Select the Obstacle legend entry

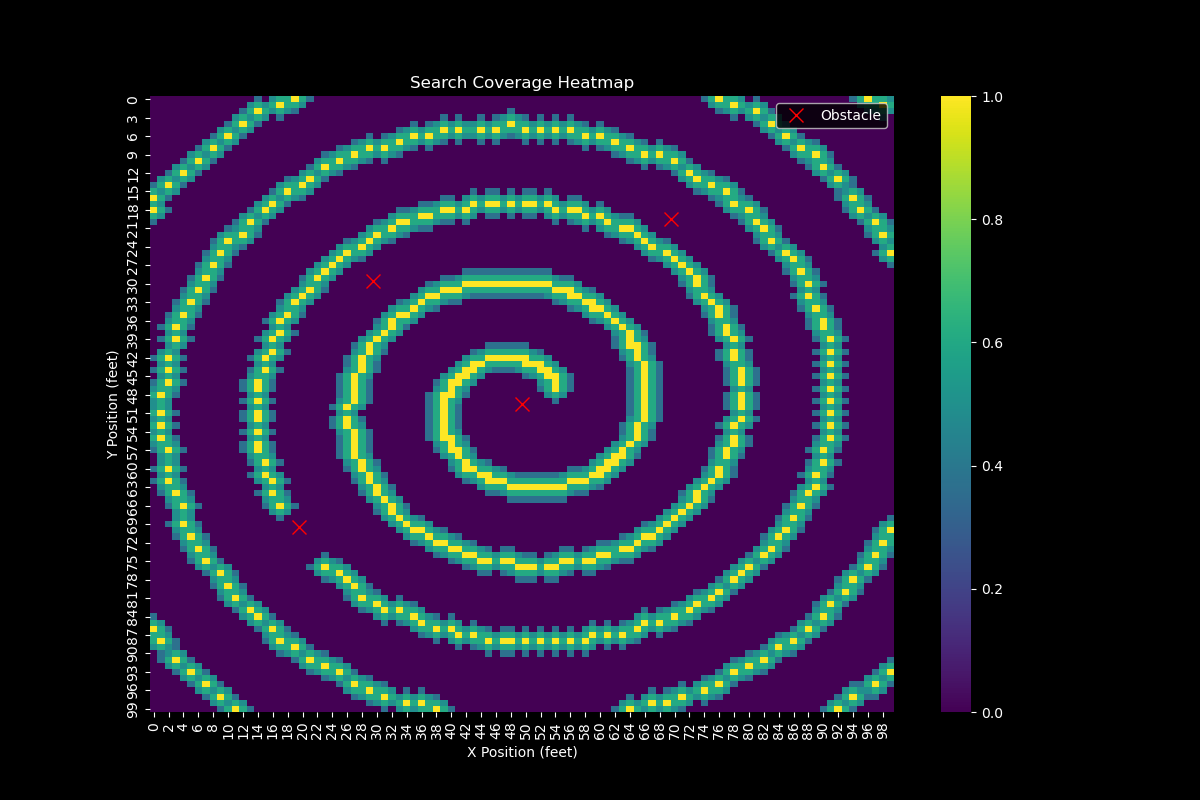[x=849, y=115]
